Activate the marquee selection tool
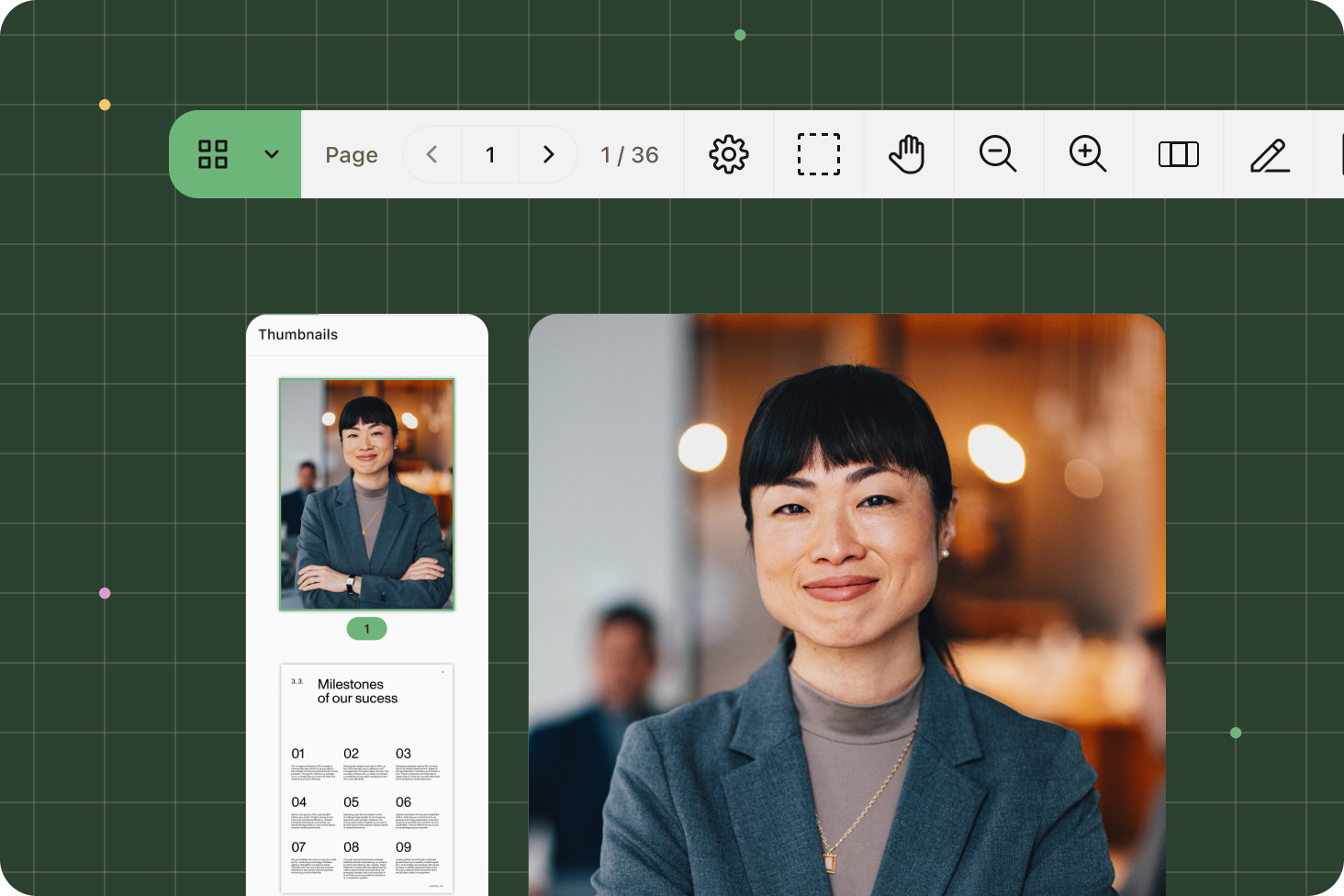 [x=818, y=154]
